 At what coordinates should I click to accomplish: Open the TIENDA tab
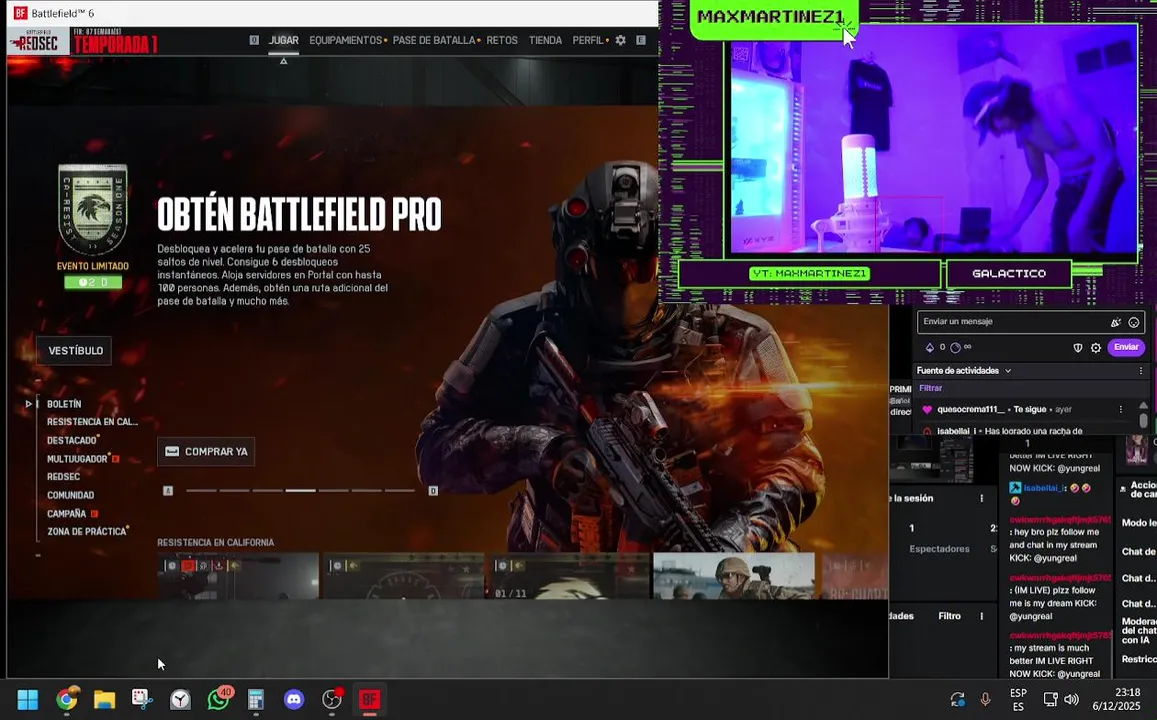coord(545,41)
